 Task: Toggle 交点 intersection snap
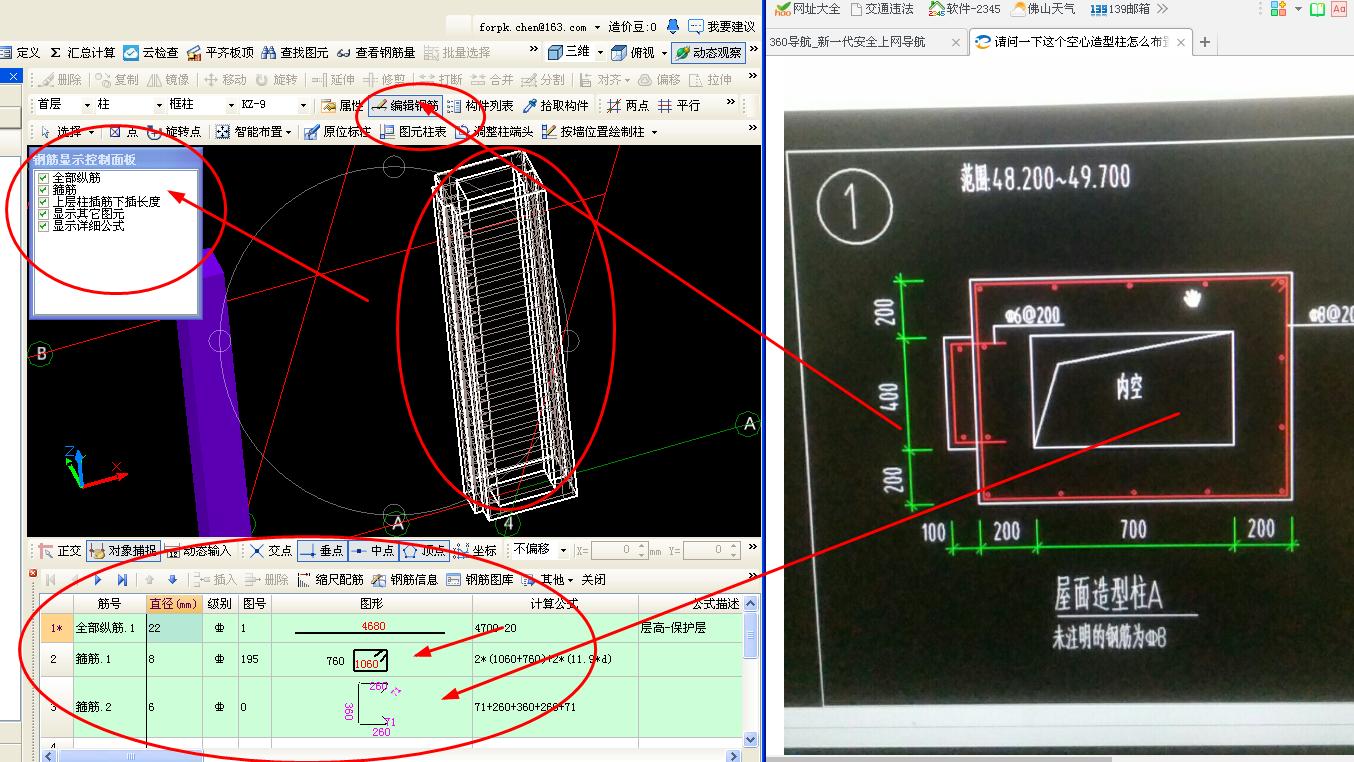(271, 550)
